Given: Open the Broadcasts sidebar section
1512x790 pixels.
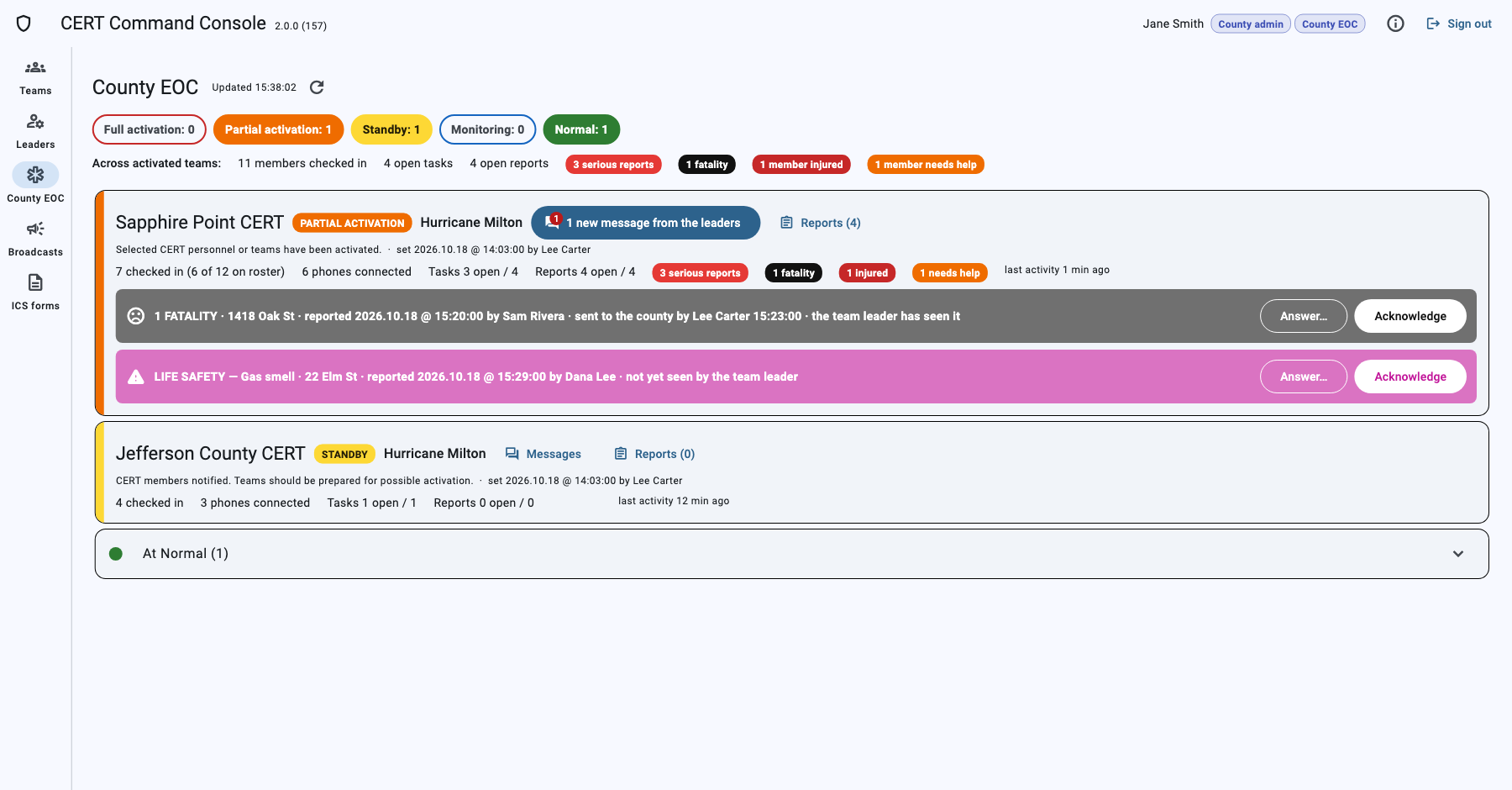Looking at the screenshot, I should point(35,239).
